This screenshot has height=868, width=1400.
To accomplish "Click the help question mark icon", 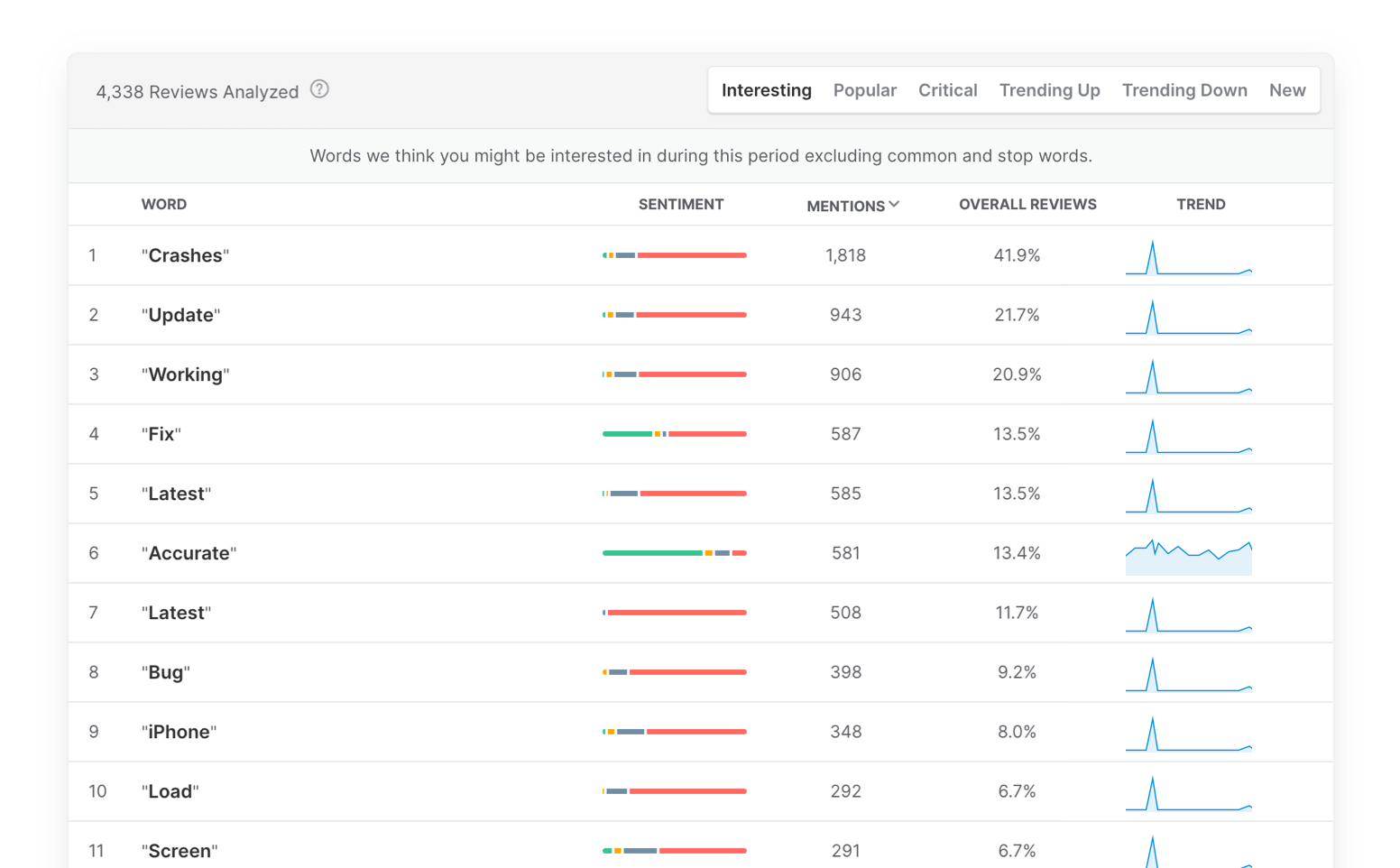I will click(x=319, y=89).
